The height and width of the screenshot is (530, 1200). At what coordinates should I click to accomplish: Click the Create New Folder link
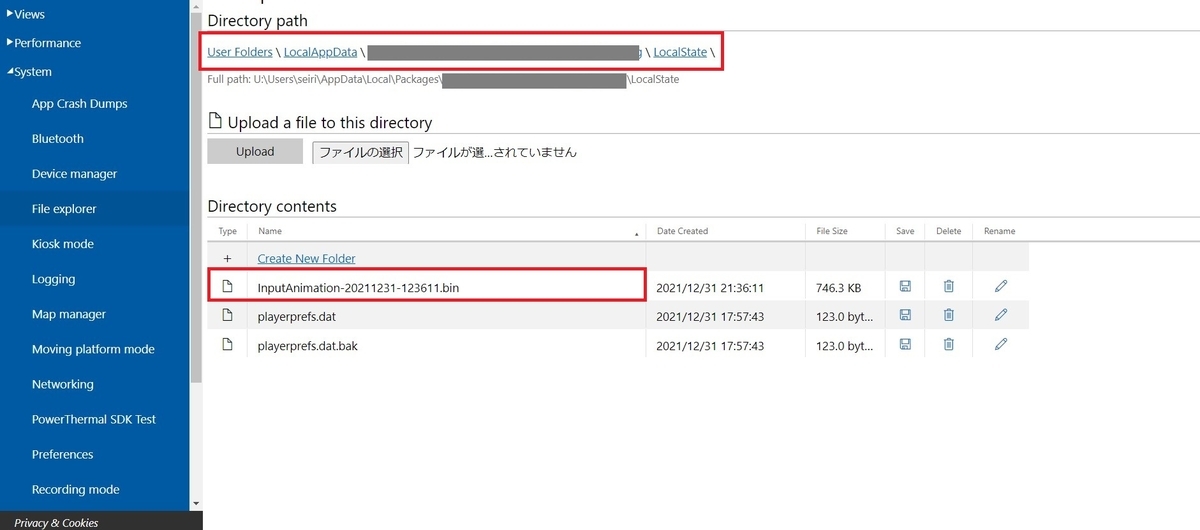click(x=306, y=258)
